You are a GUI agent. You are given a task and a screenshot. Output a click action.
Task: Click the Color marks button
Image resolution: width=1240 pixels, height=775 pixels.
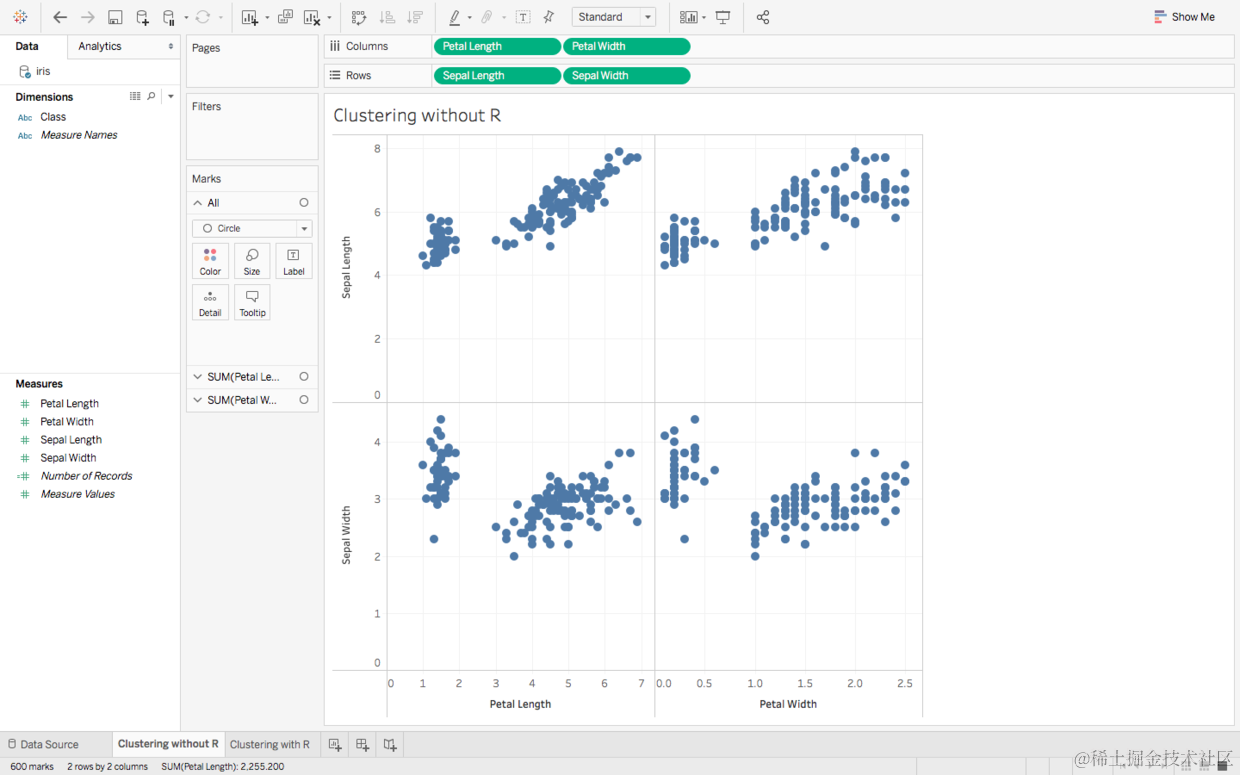210,261
